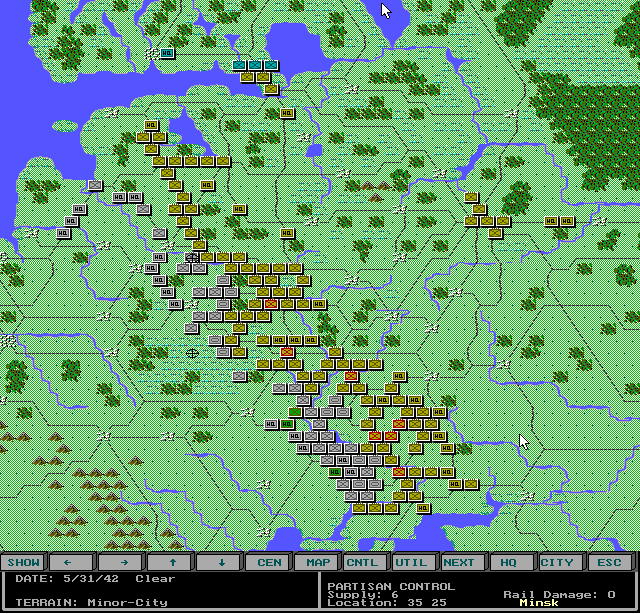The width and height of the screenshot is (640, 614).
Task: Shift the map north with the up arrow button
Action: (171, 563)
